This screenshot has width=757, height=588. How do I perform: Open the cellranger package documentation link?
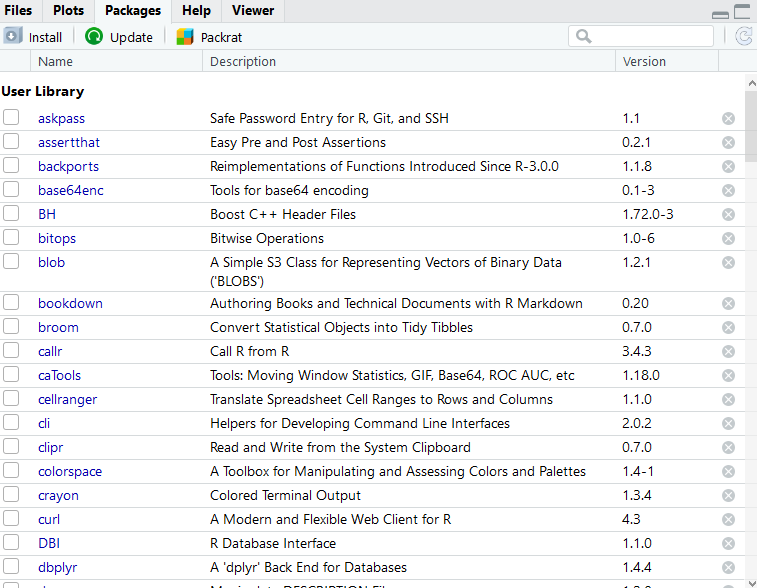(67, 399)
